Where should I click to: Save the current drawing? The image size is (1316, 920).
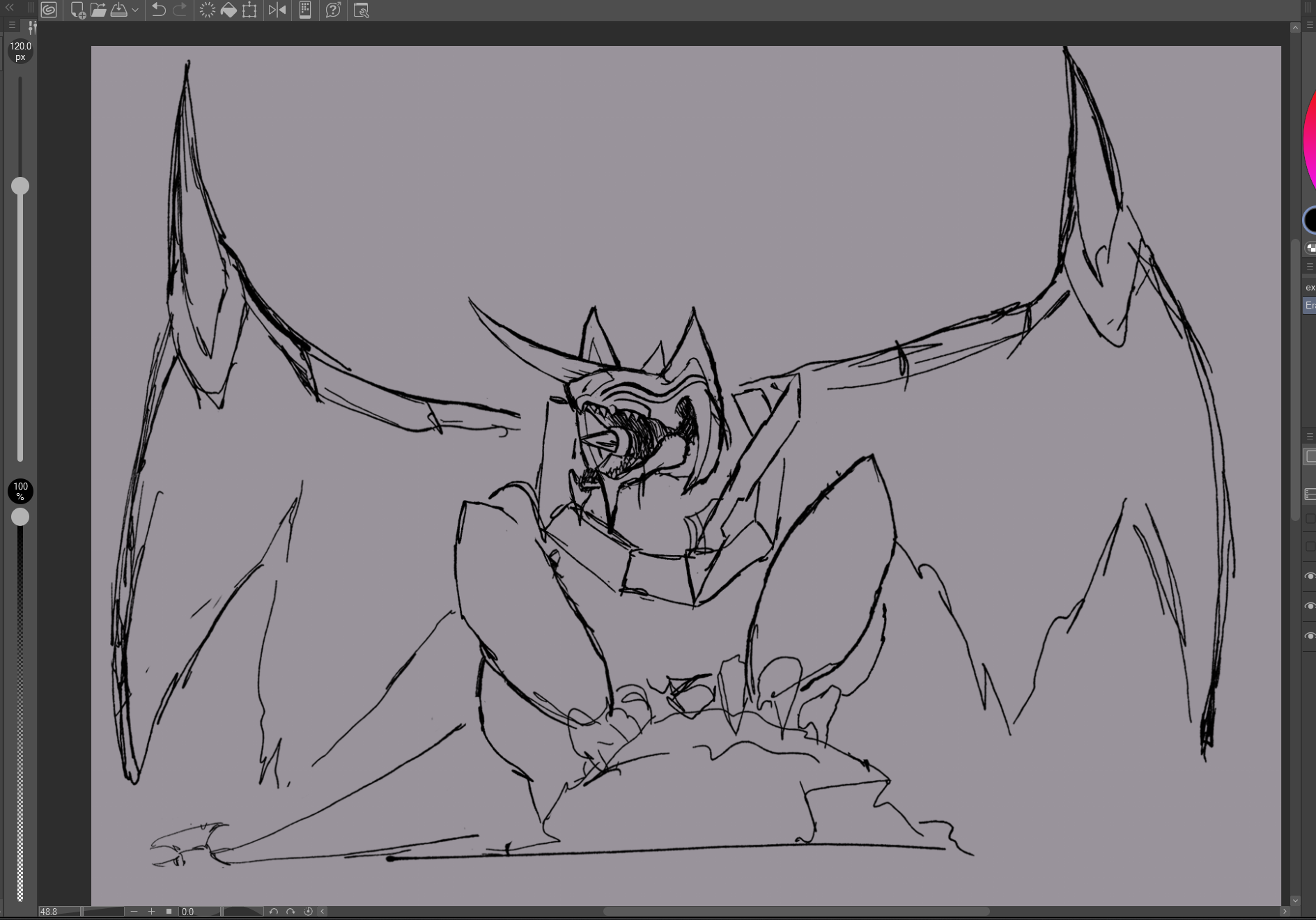(119, 10)
